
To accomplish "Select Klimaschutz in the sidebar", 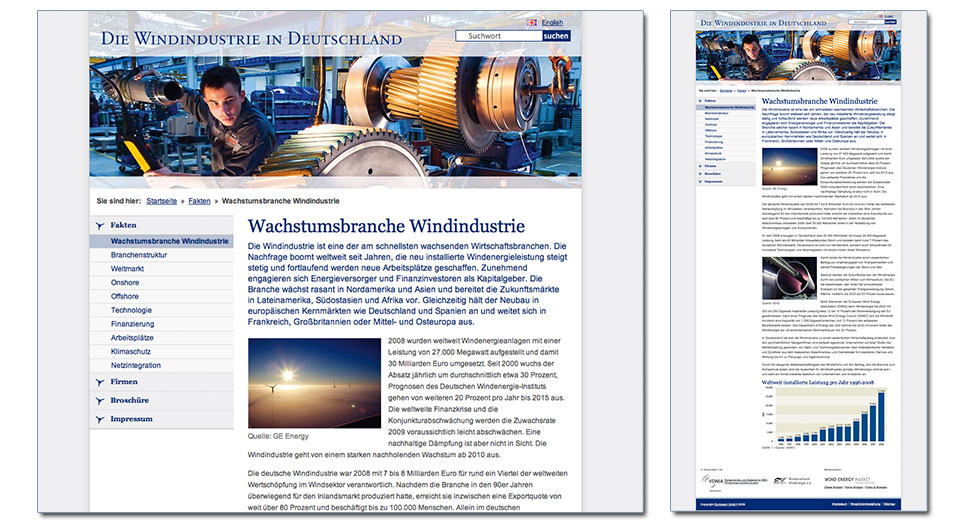I will click(130, 351).
